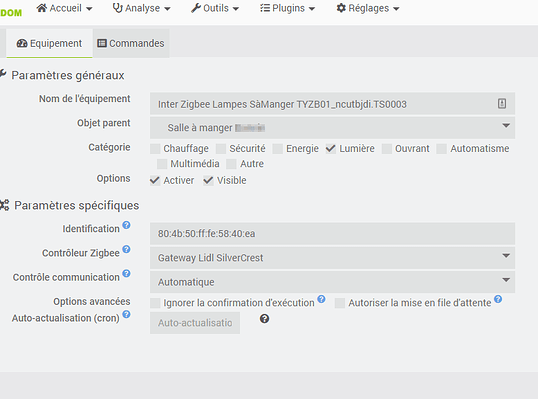
Task: Click the Catégorie label
Action: point(109,147)
